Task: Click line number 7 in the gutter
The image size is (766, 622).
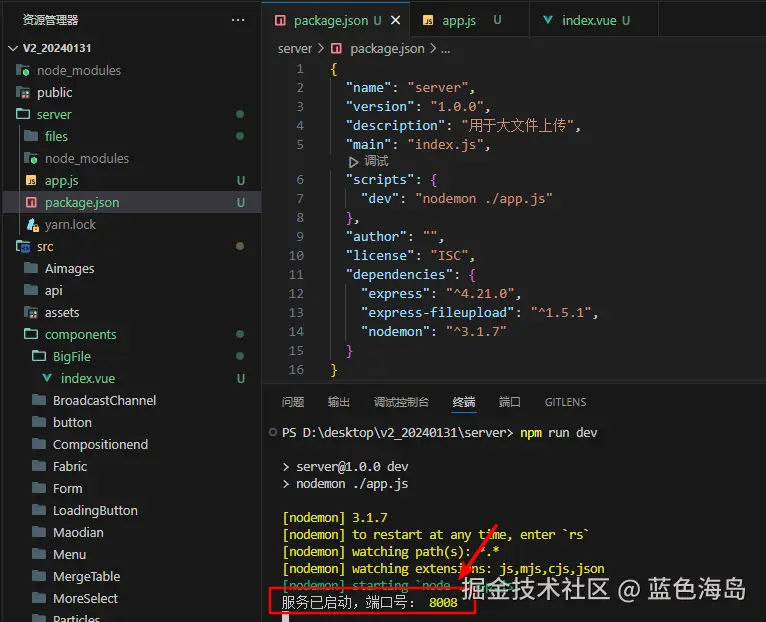Action: pyautogui.click(x=300, y=199)
